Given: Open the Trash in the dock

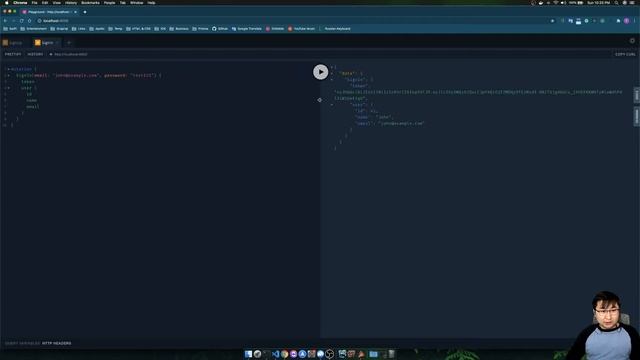Looking at the screenshot, I should pyautogui.click(x=391, y=354).
